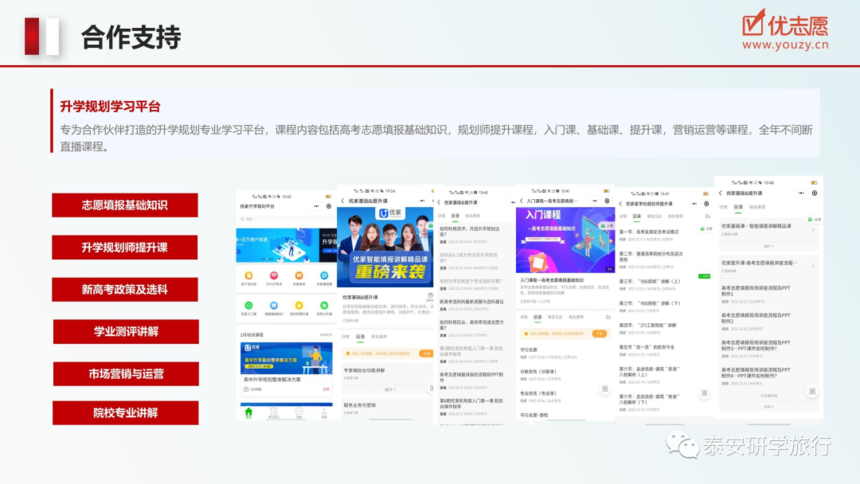Tap the green home icon in first phone
Viewport: 860px width, 484px height.
tap(248, 412)
